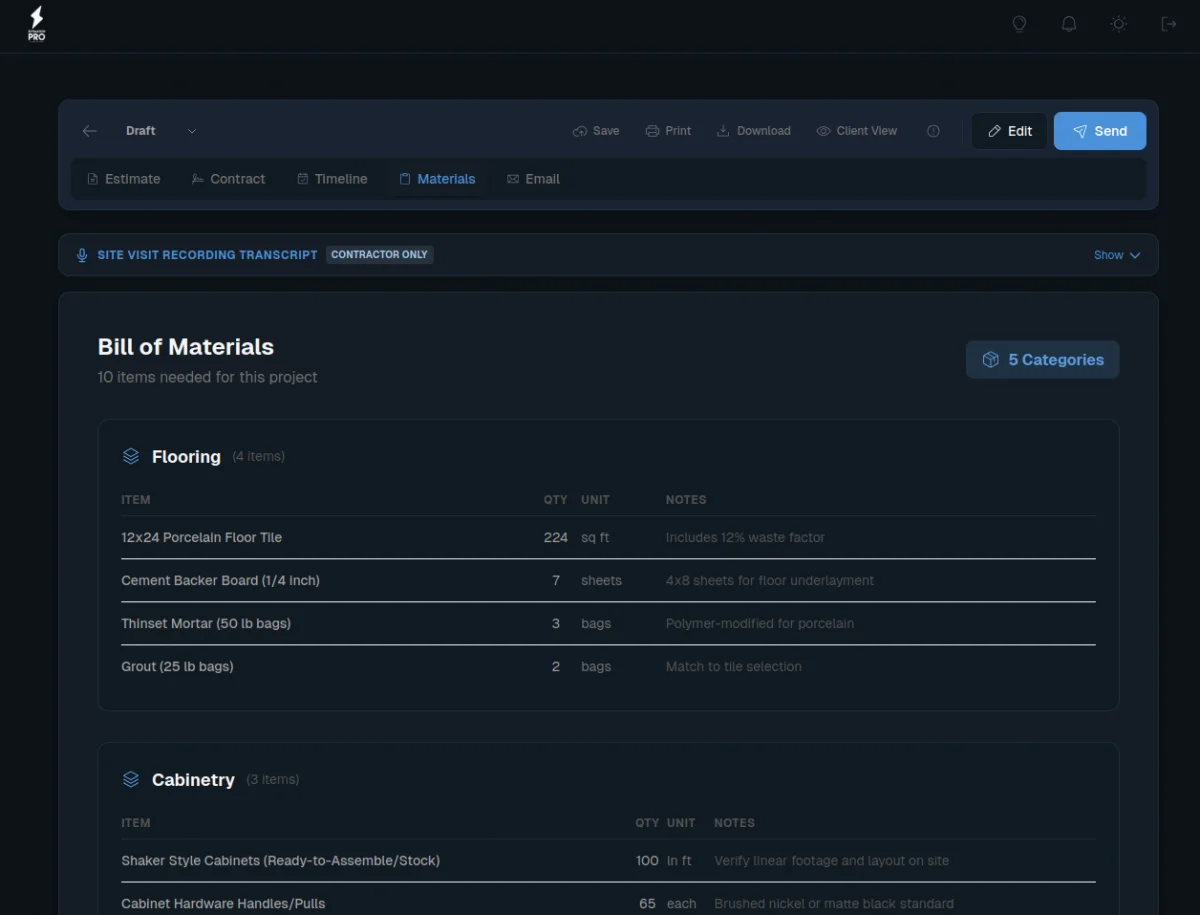The width and height of the screenshot is (1200, 915).
Task: Print the bill of materials
Action: [668, 131]
